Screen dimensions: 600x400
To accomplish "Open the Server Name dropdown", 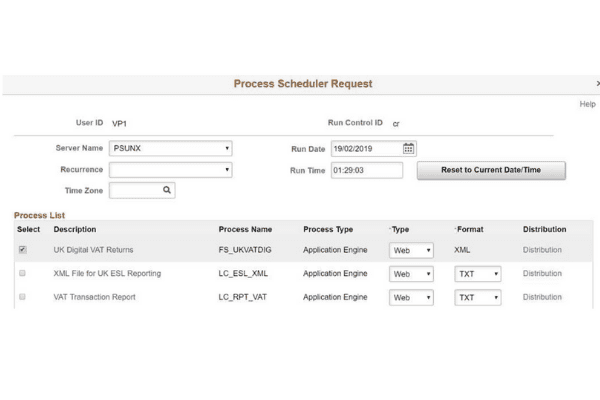I will (171, 148).
